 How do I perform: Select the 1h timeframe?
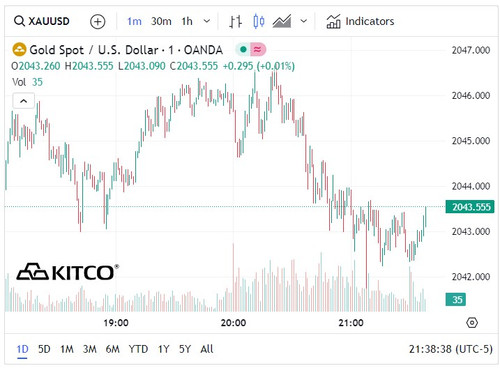[x=187, y=21]
